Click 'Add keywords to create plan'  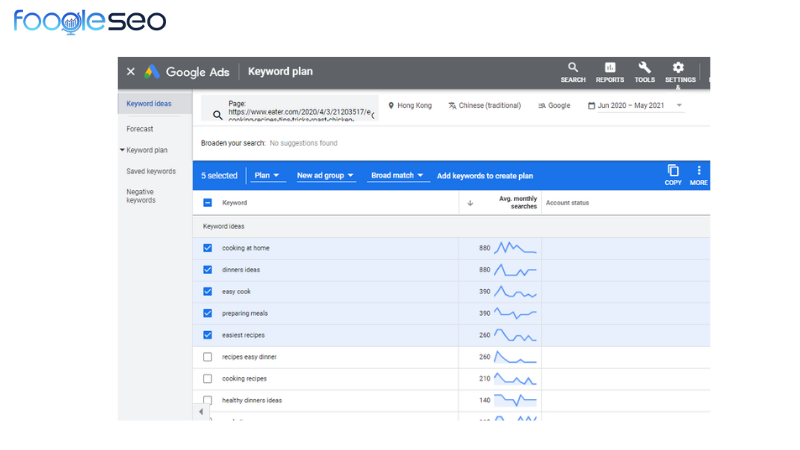coord(485,176)
